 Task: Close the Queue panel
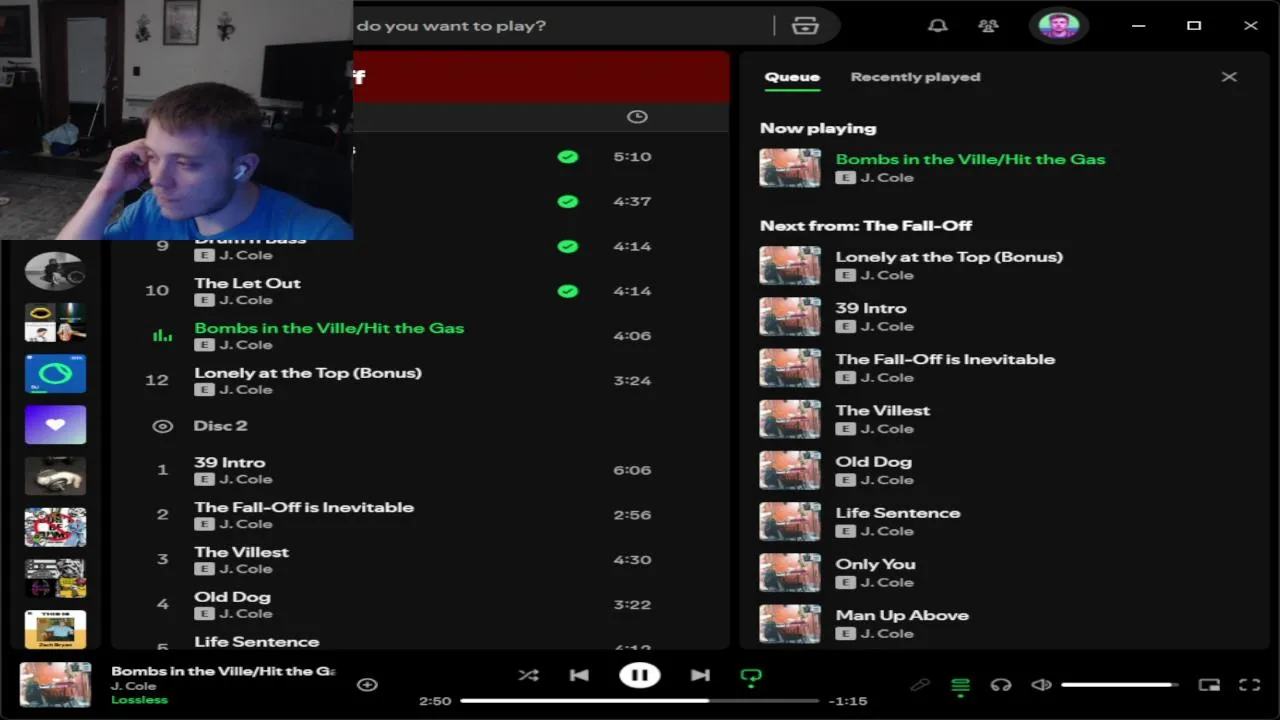[x=1229, y=77]
